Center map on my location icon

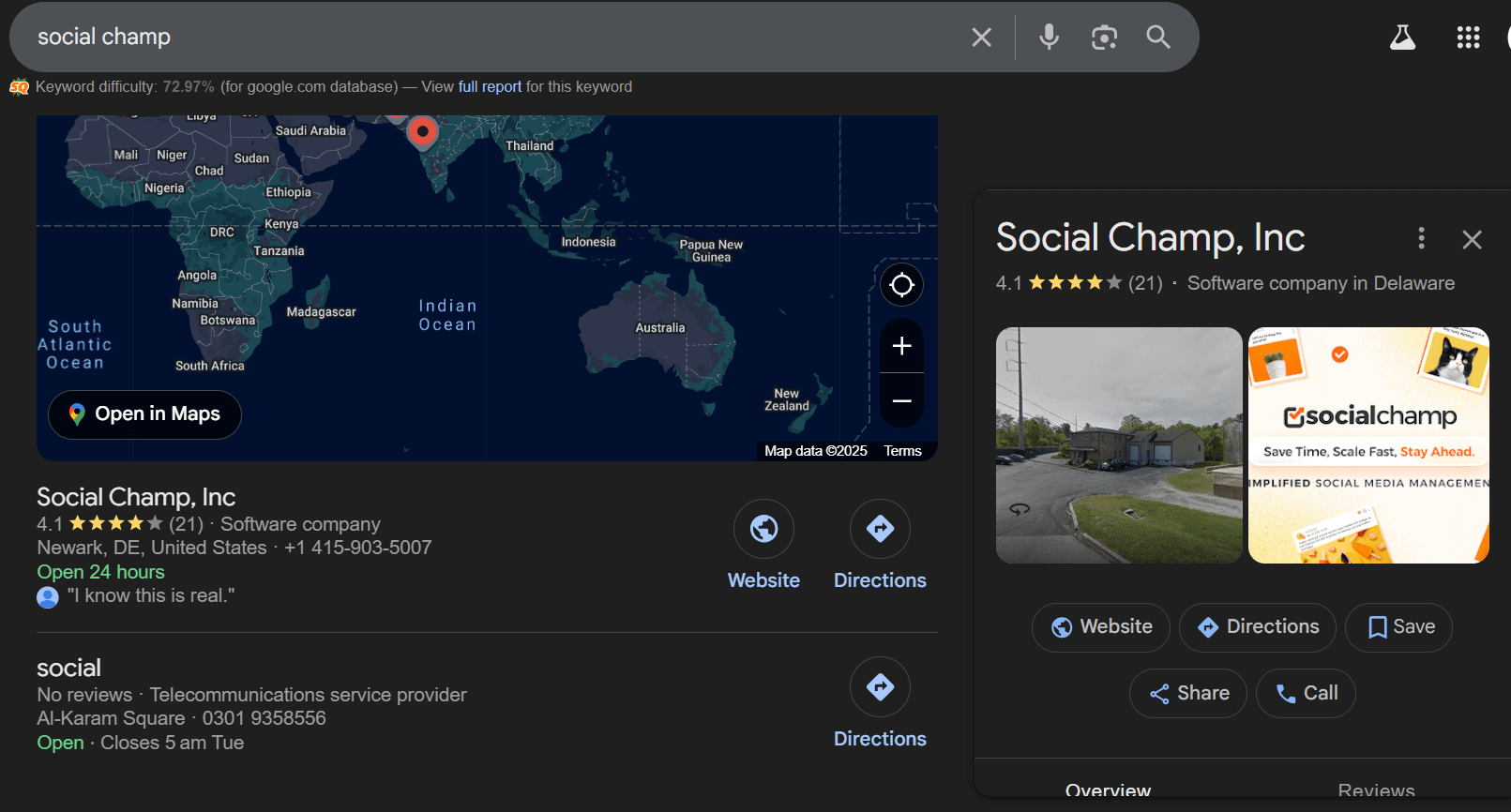(901, 284)
